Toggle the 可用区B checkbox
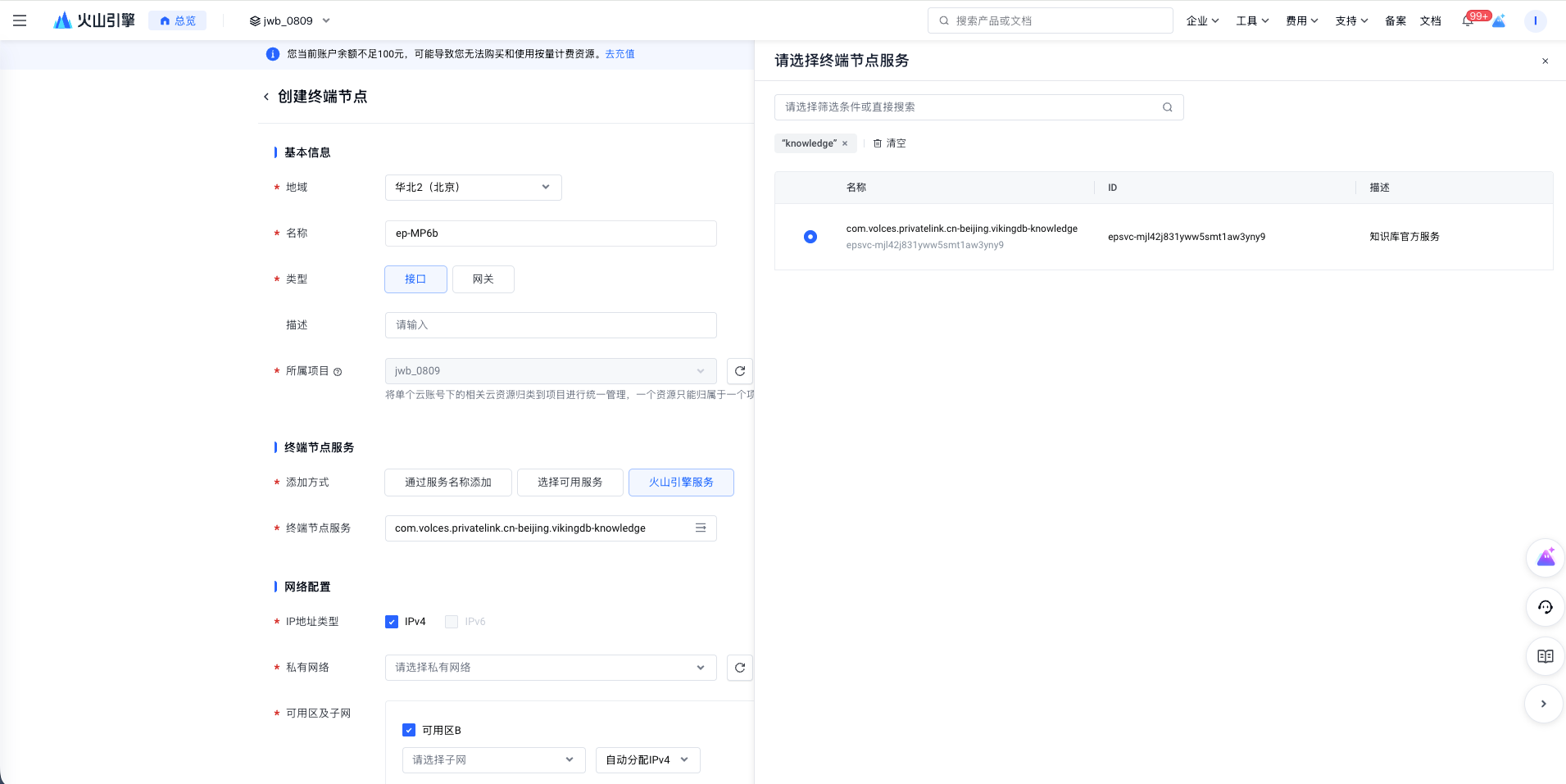This screenshot has height=784, width=1566. pyautogui.click(x=409, y=730)
